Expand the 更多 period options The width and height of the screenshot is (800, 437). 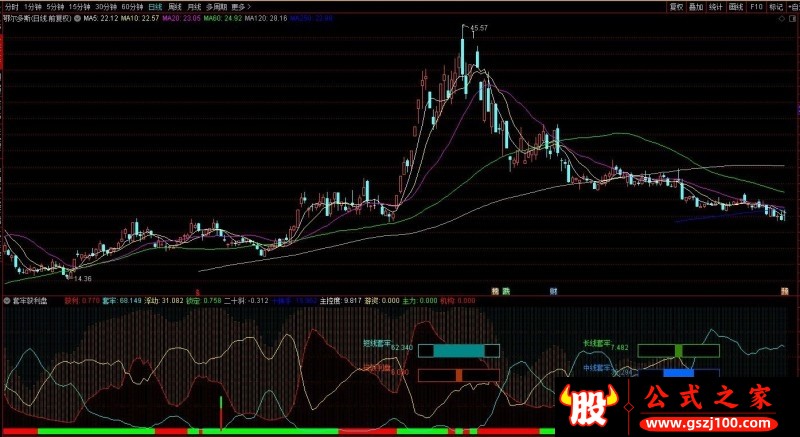tap(238, 7)
